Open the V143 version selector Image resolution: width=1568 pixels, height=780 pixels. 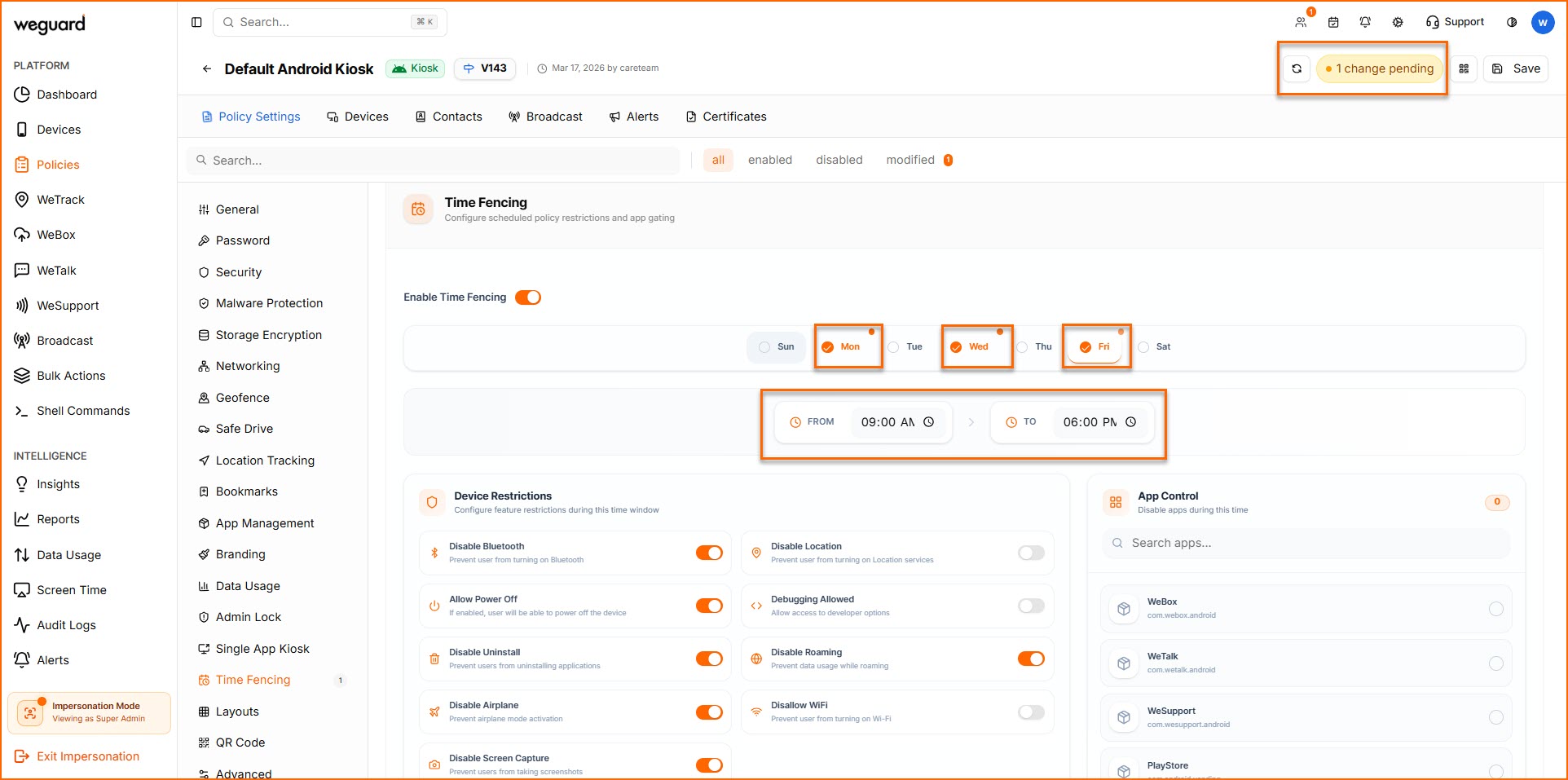(x=485, y=68)
